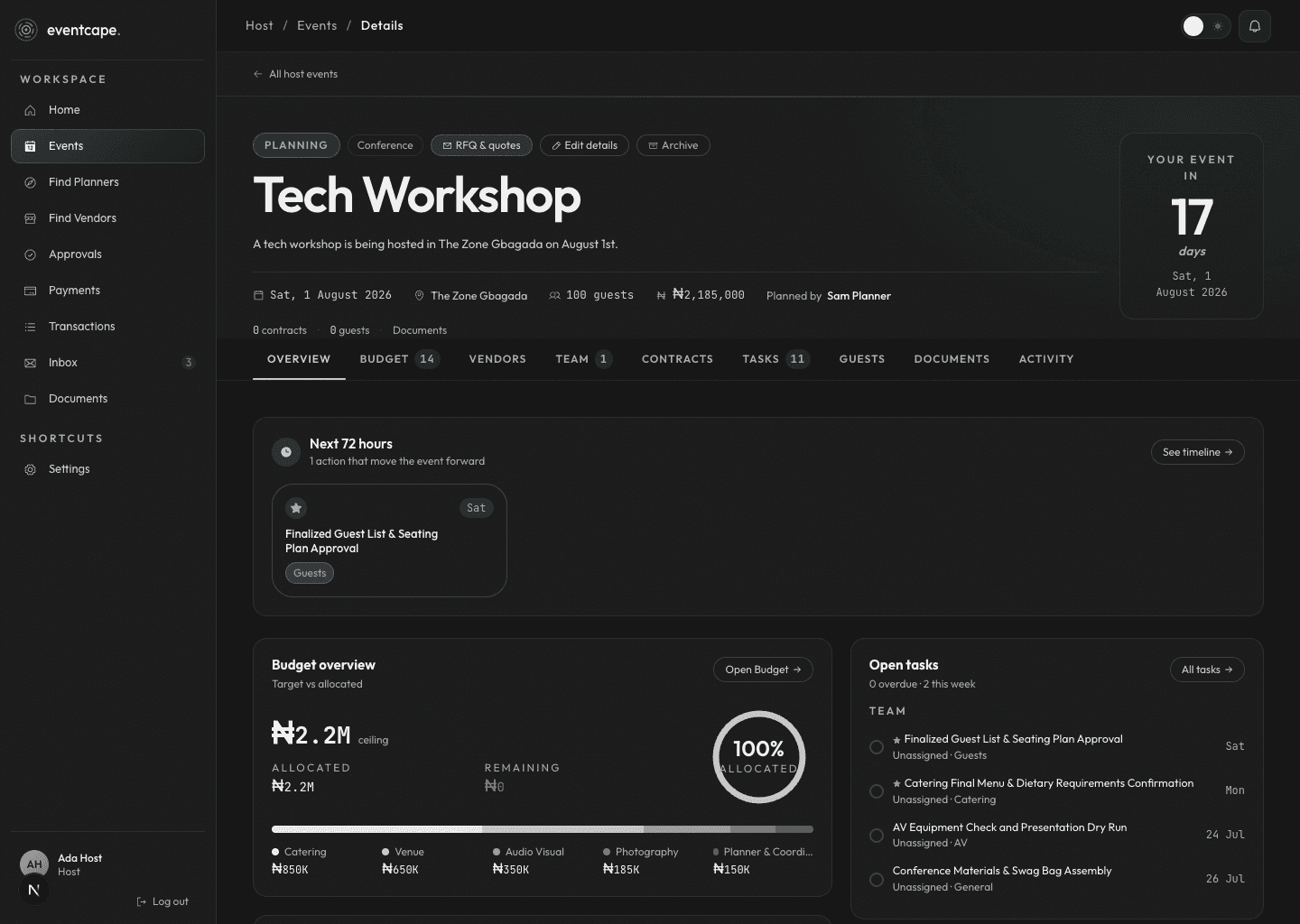Viewport: 1300px width, 924px height.
Task: Click the Audio Visual legend color dot
Action: click(497, 852)
